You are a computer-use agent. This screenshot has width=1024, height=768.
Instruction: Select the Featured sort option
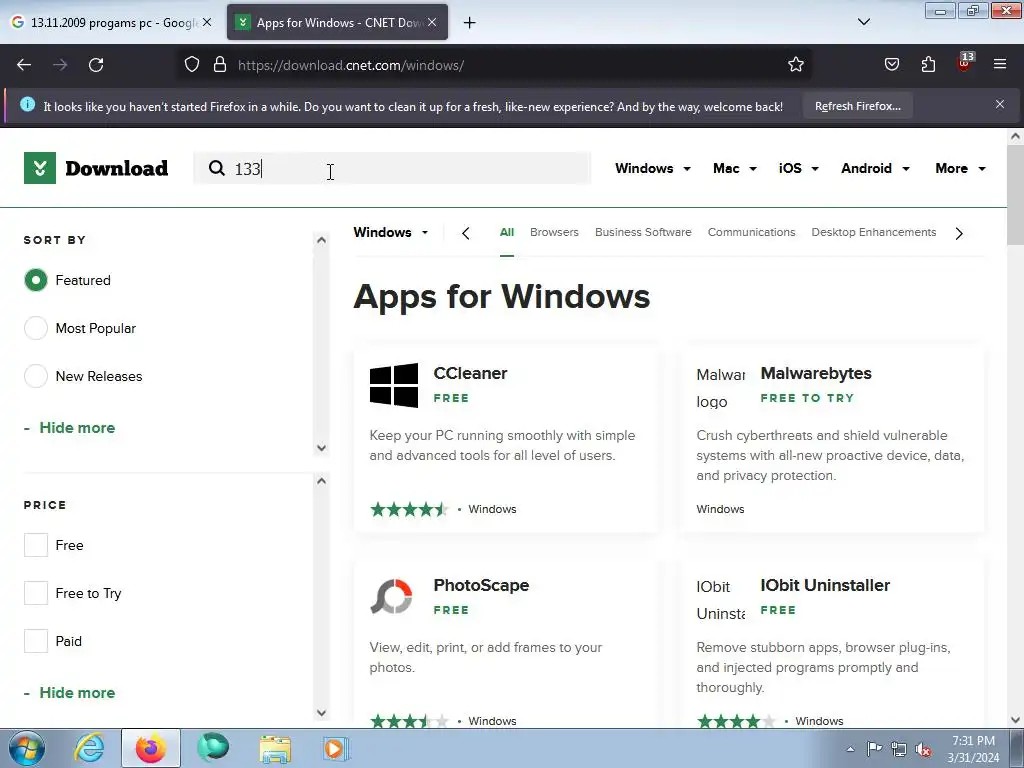pyautogui.click(x=36, y=280)
